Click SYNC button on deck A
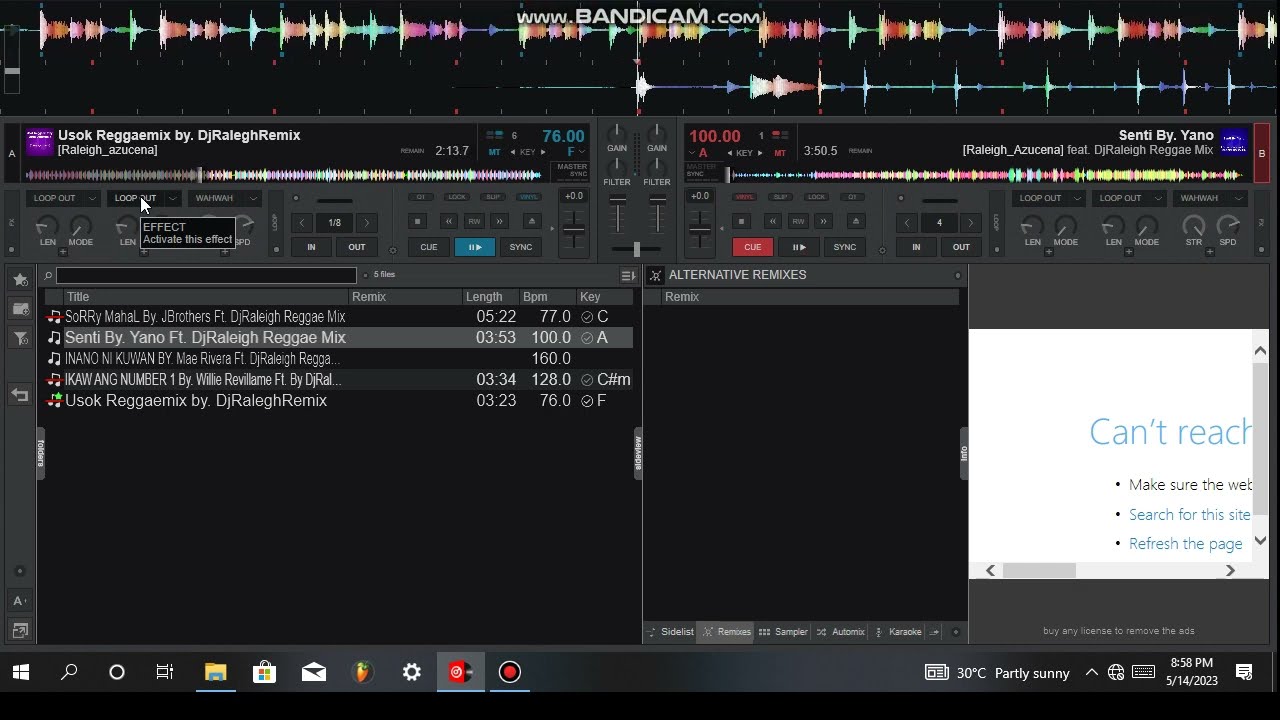This screenshot has height=720, width=1280. 521,247
